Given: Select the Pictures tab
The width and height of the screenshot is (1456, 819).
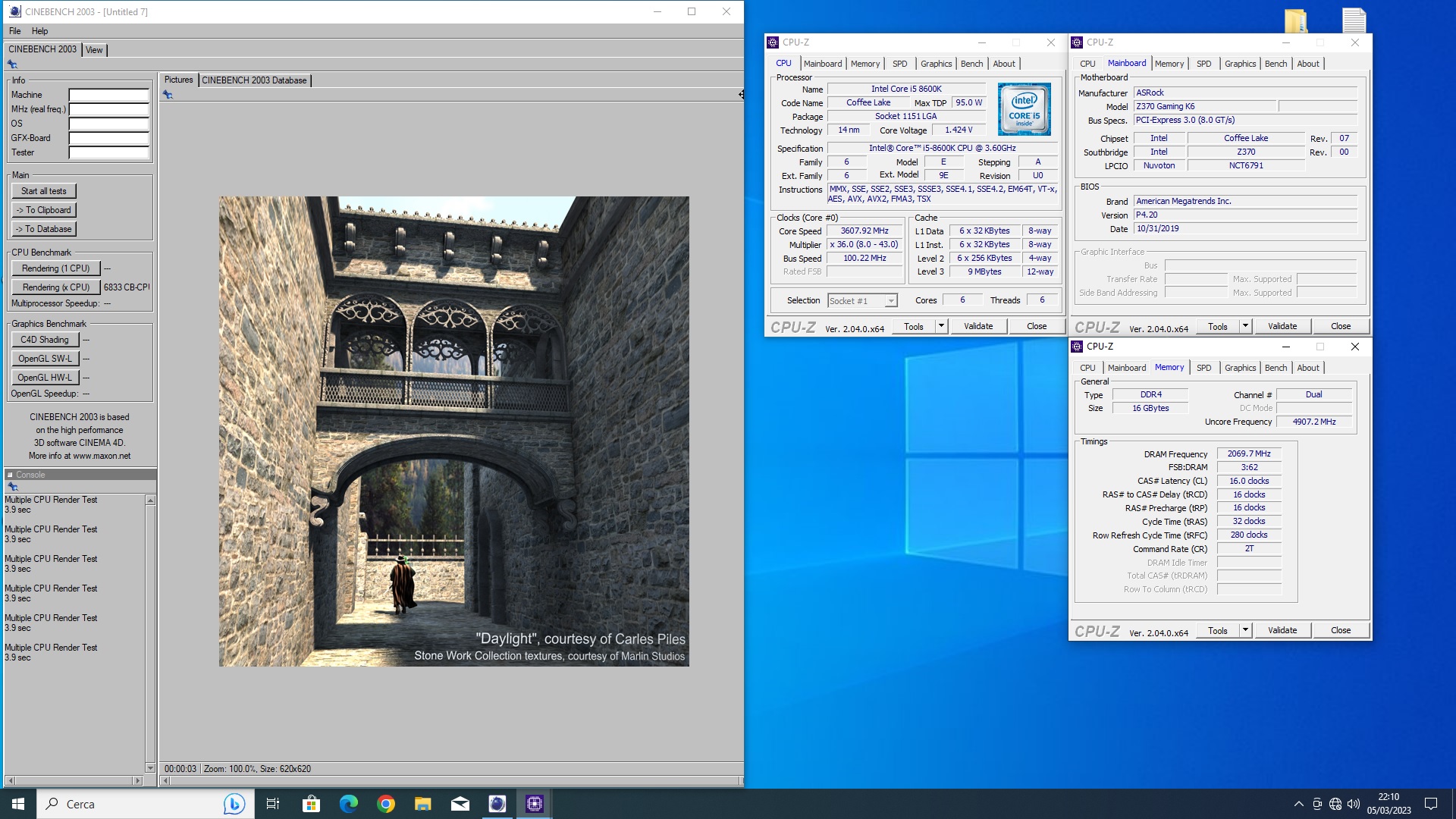Looking at the screenshot, I should (x=179, y=80).
